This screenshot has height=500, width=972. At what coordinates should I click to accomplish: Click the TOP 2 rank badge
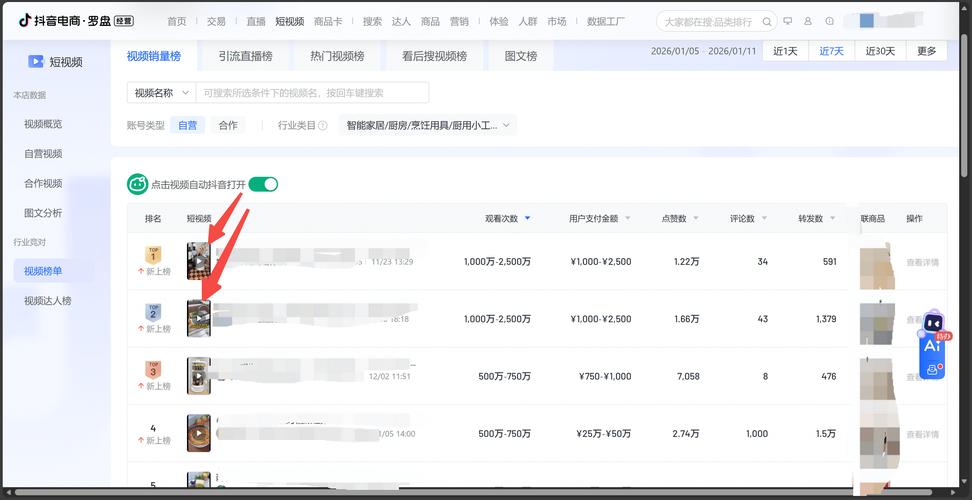(x=153, y=312)
